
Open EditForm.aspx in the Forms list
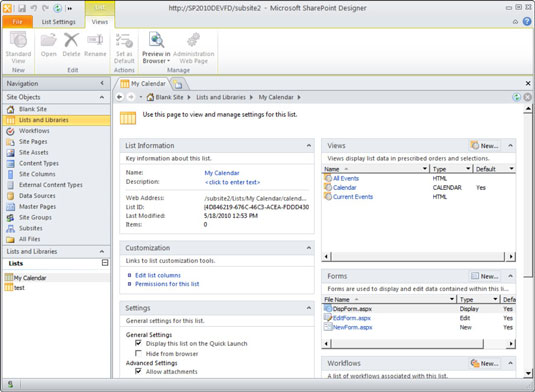coord(351,318)
